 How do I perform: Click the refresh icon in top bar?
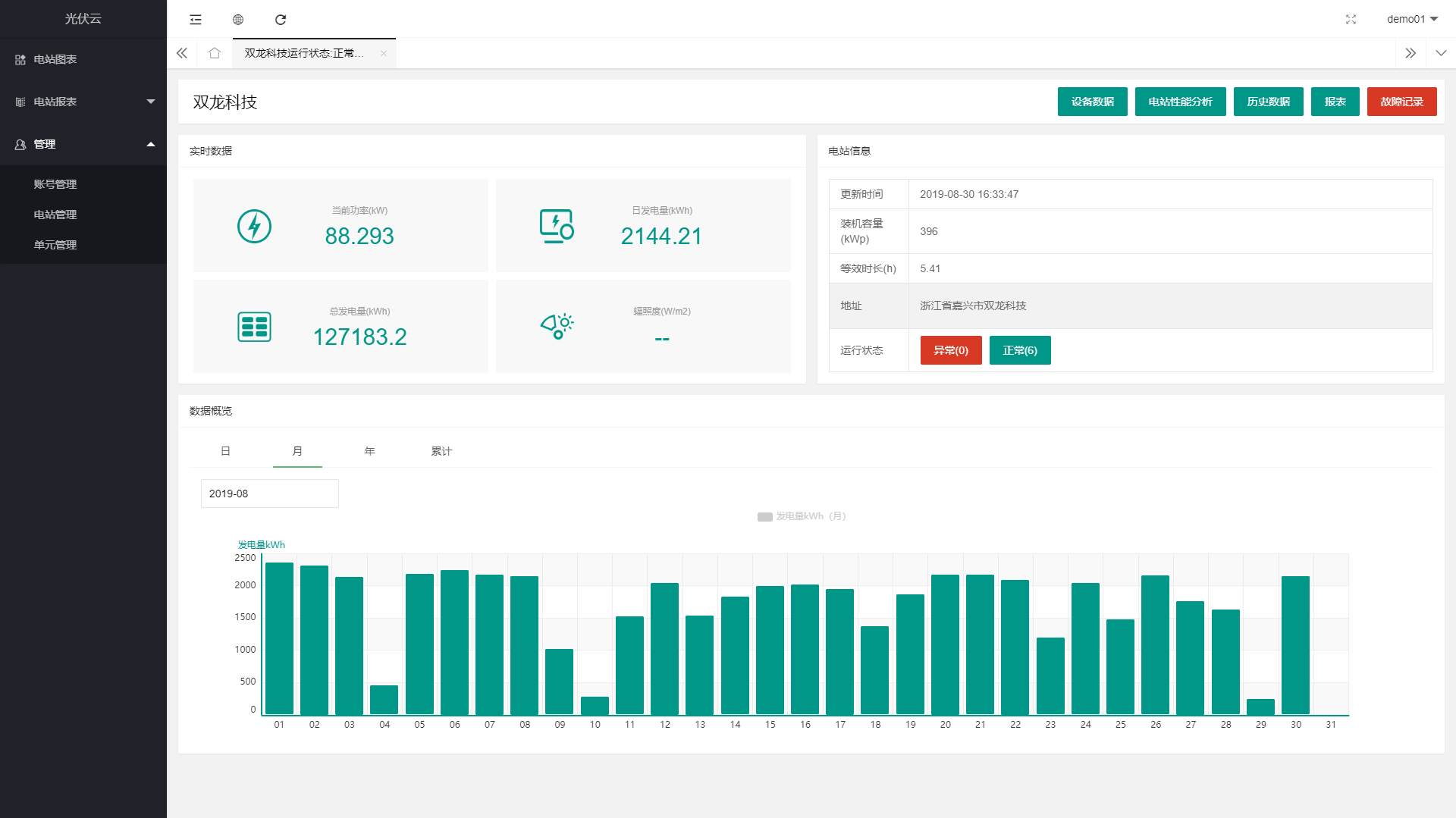281,20
